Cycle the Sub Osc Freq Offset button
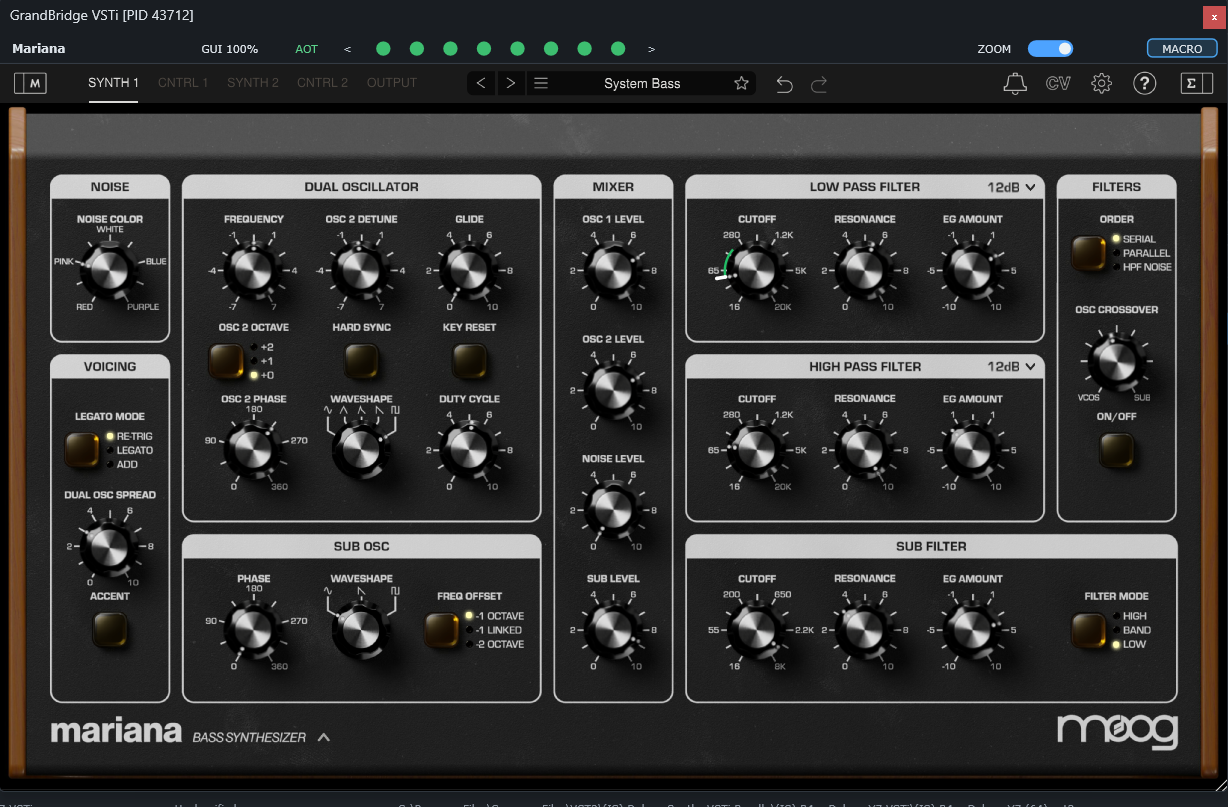The height and width of the screenshot is (807, 1228). [442, 630]
